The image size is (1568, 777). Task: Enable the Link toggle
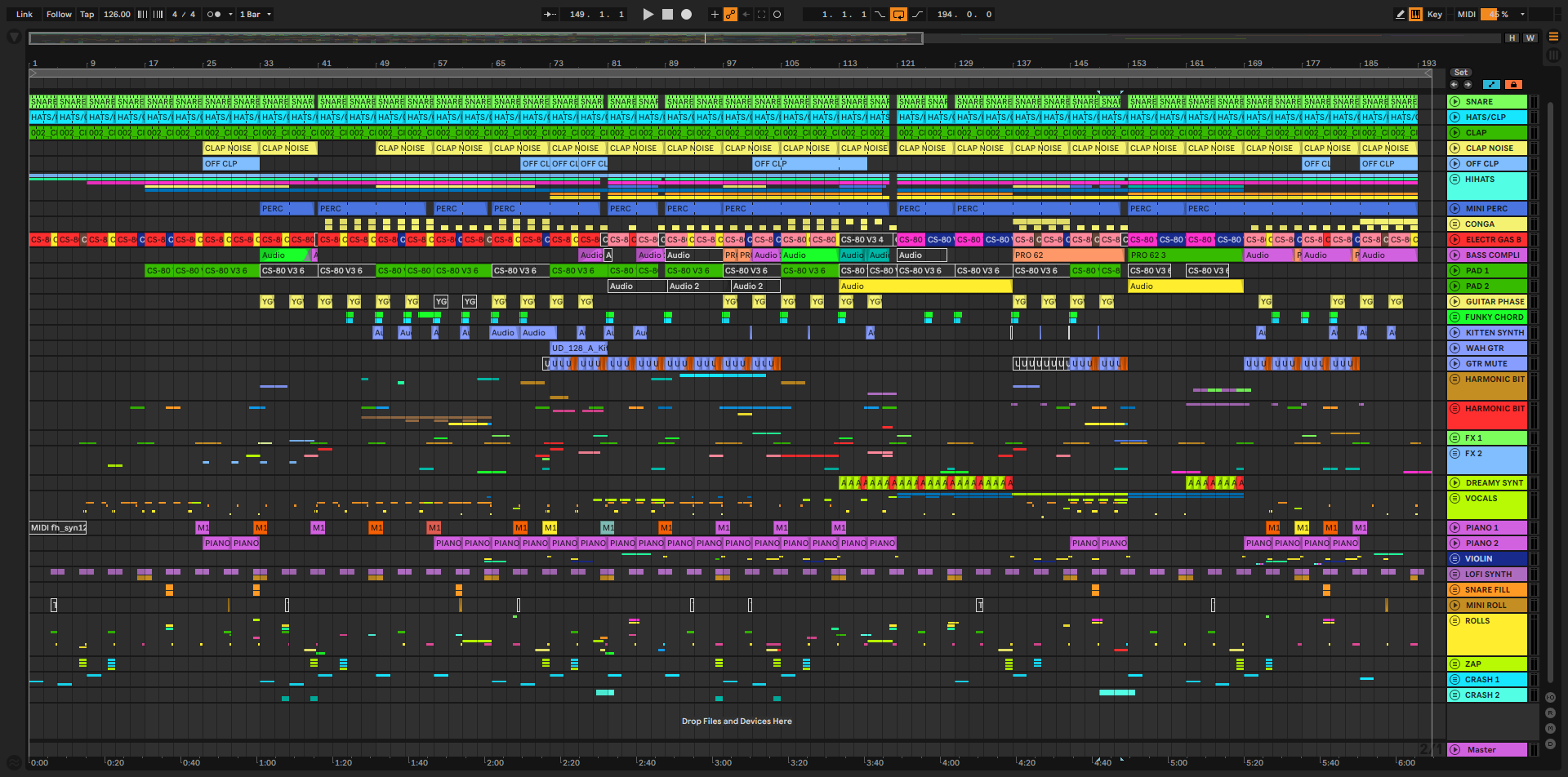coord(24,14)
